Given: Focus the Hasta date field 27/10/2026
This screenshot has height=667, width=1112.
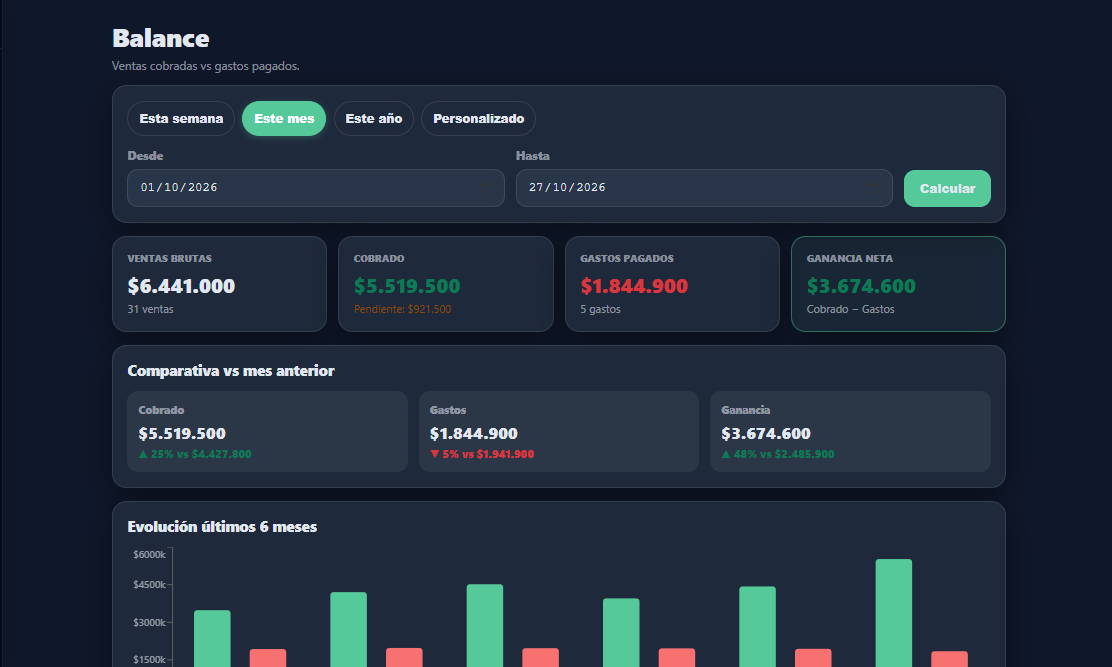Looking at the screenshot, I should pos(704,188).
